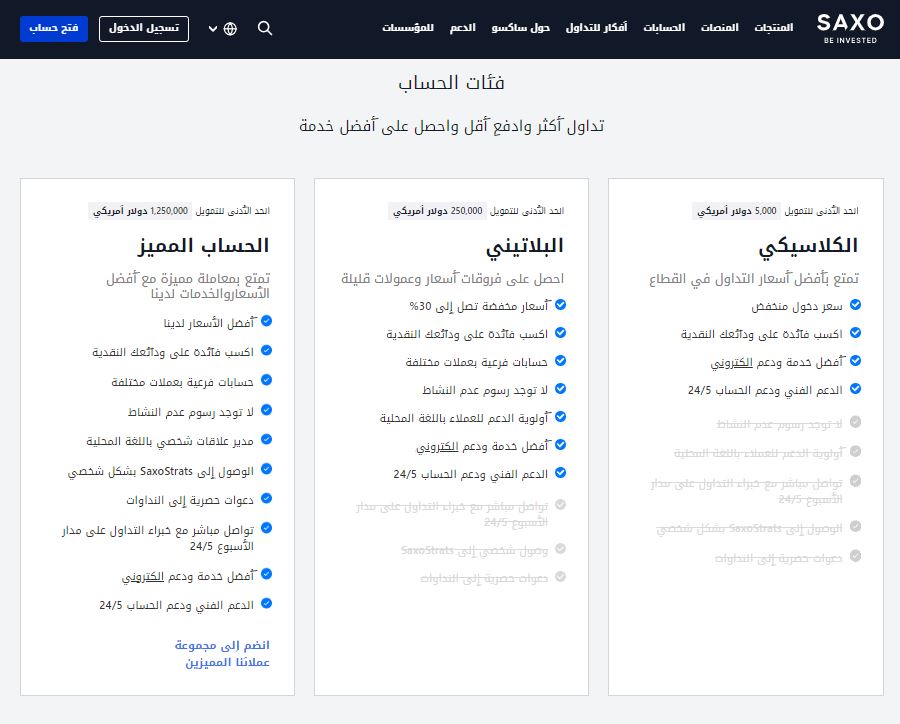Click check icon beside دعوات حصرية إلى الندوات in premium card

(266, 498)
